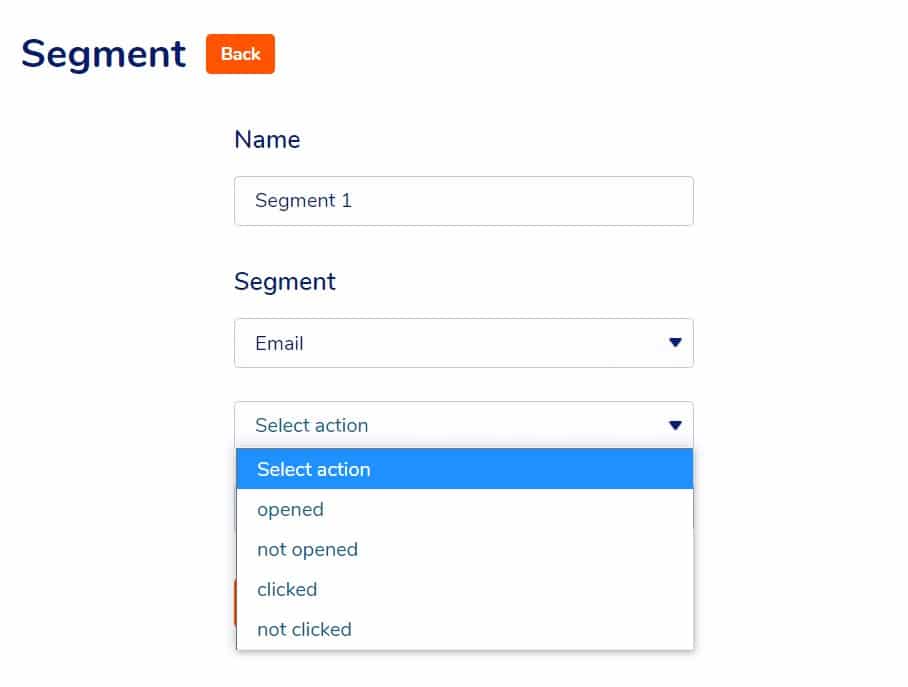Click the arrow icon on Select action dropdown
This screenshot has width=908, height=687.
675,425
